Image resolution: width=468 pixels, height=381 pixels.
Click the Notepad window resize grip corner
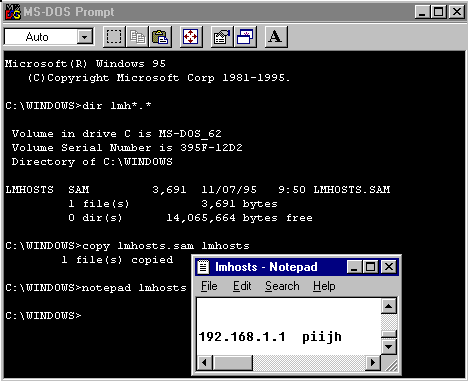[x=391, y=364]
